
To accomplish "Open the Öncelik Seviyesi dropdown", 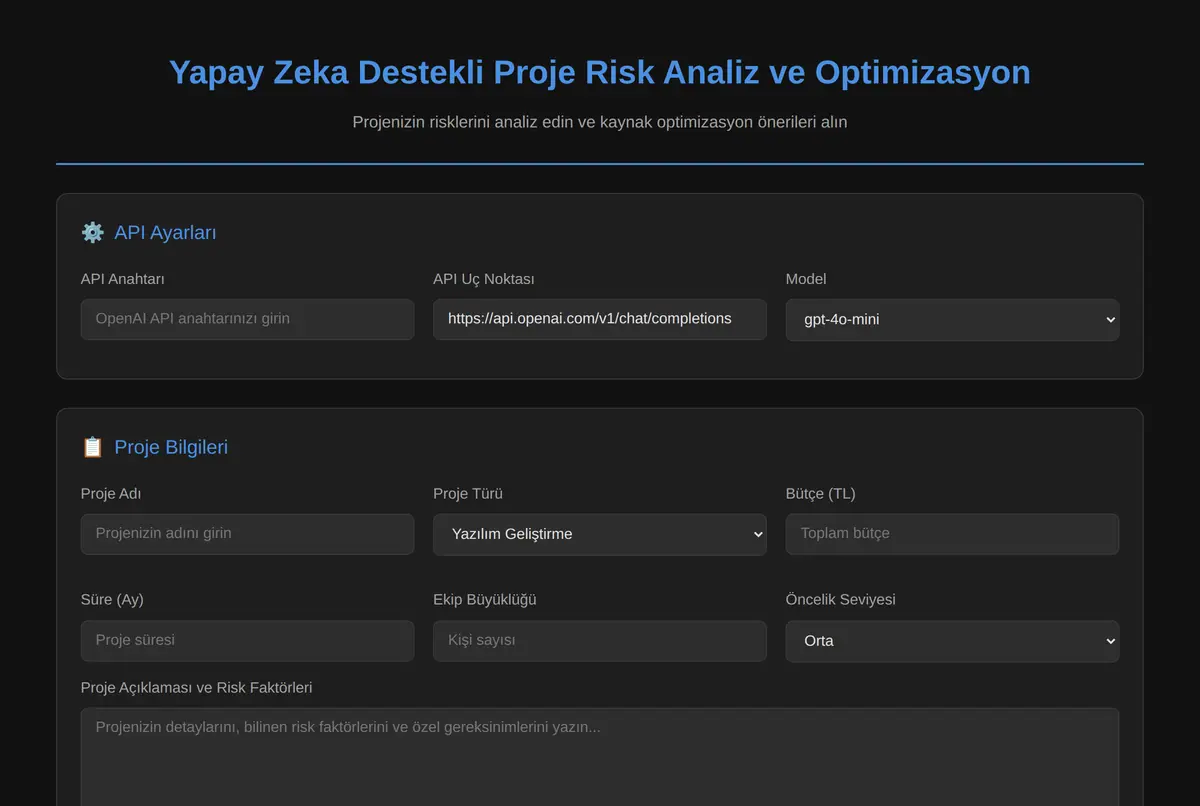I will tap(952, 641).
